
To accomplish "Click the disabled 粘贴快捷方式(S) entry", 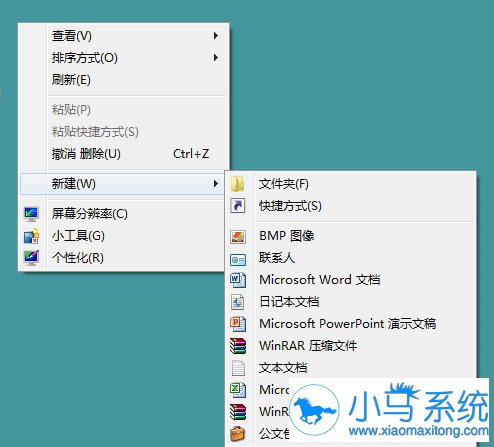I will pos(123,132).
